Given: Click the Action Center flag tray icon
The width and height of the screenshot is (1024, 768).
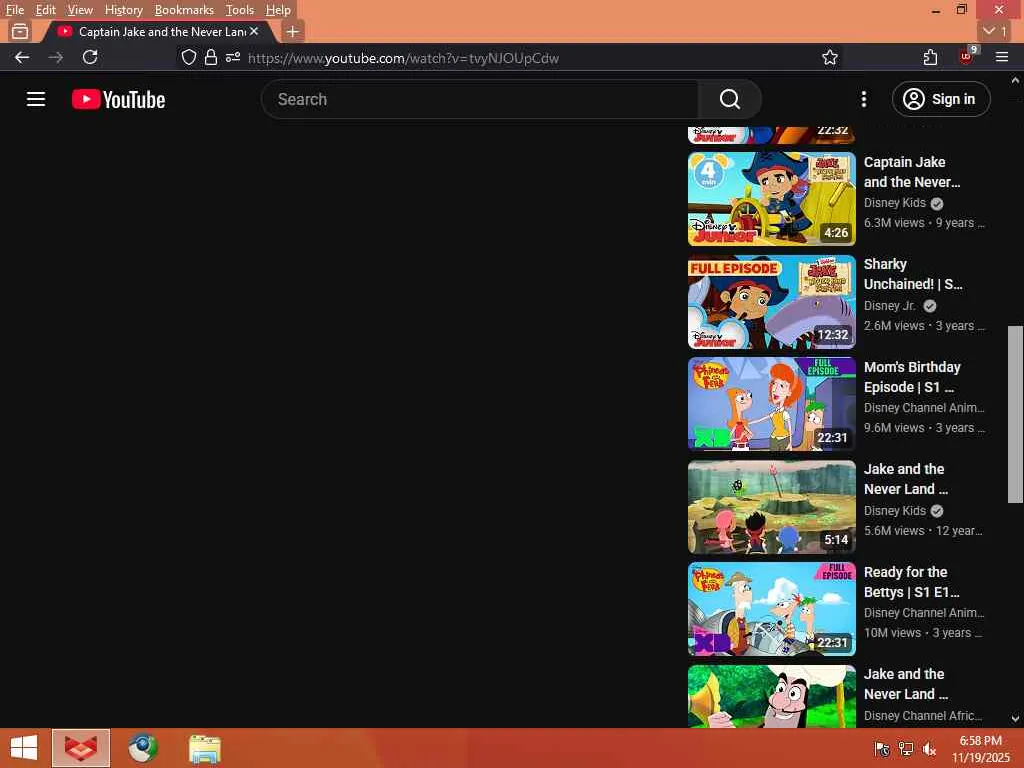Looking at the screenshot, I should click(x=882, y=749).
